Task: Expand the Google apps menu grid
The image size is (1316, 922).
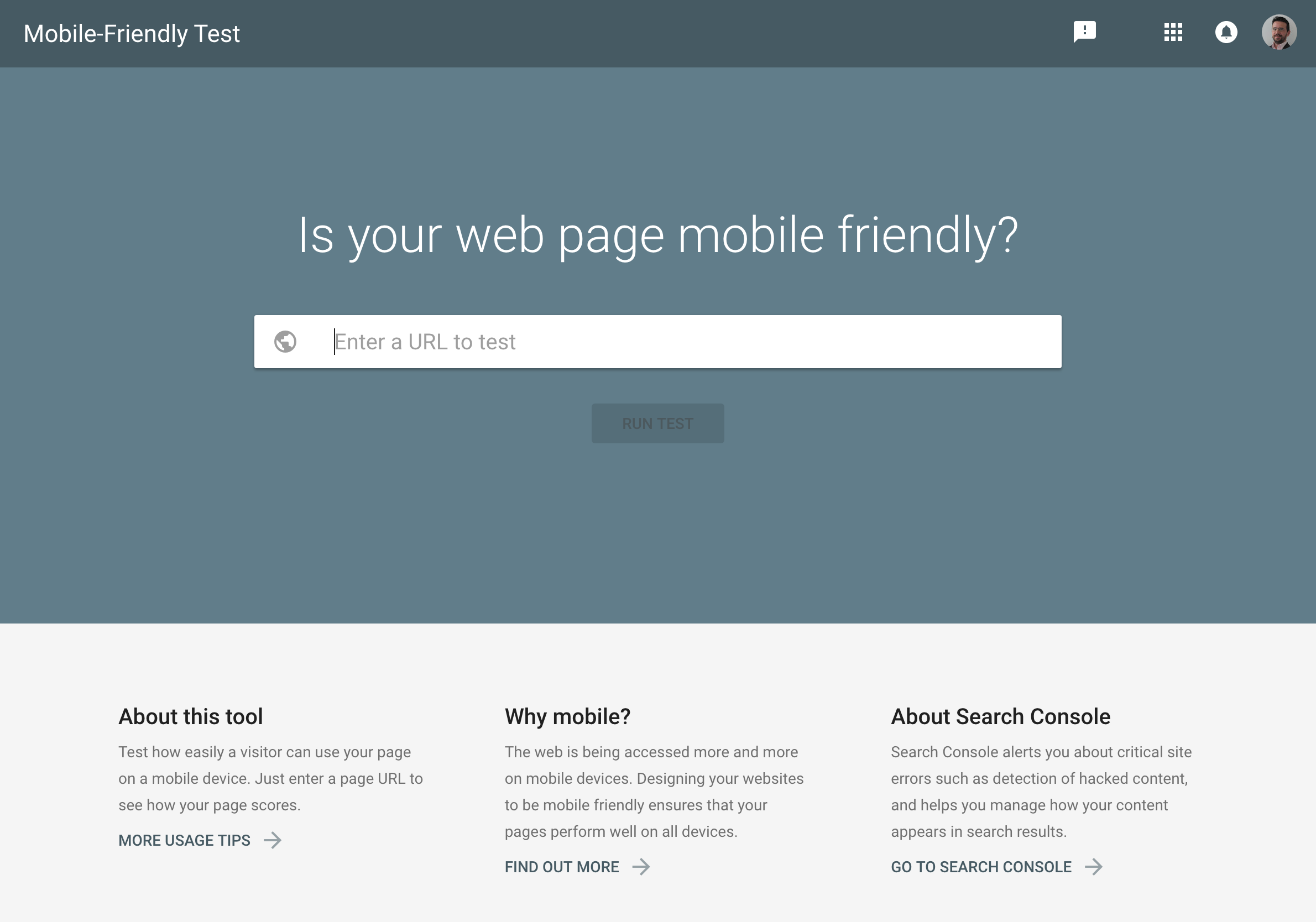Action: click(1172, 33)
